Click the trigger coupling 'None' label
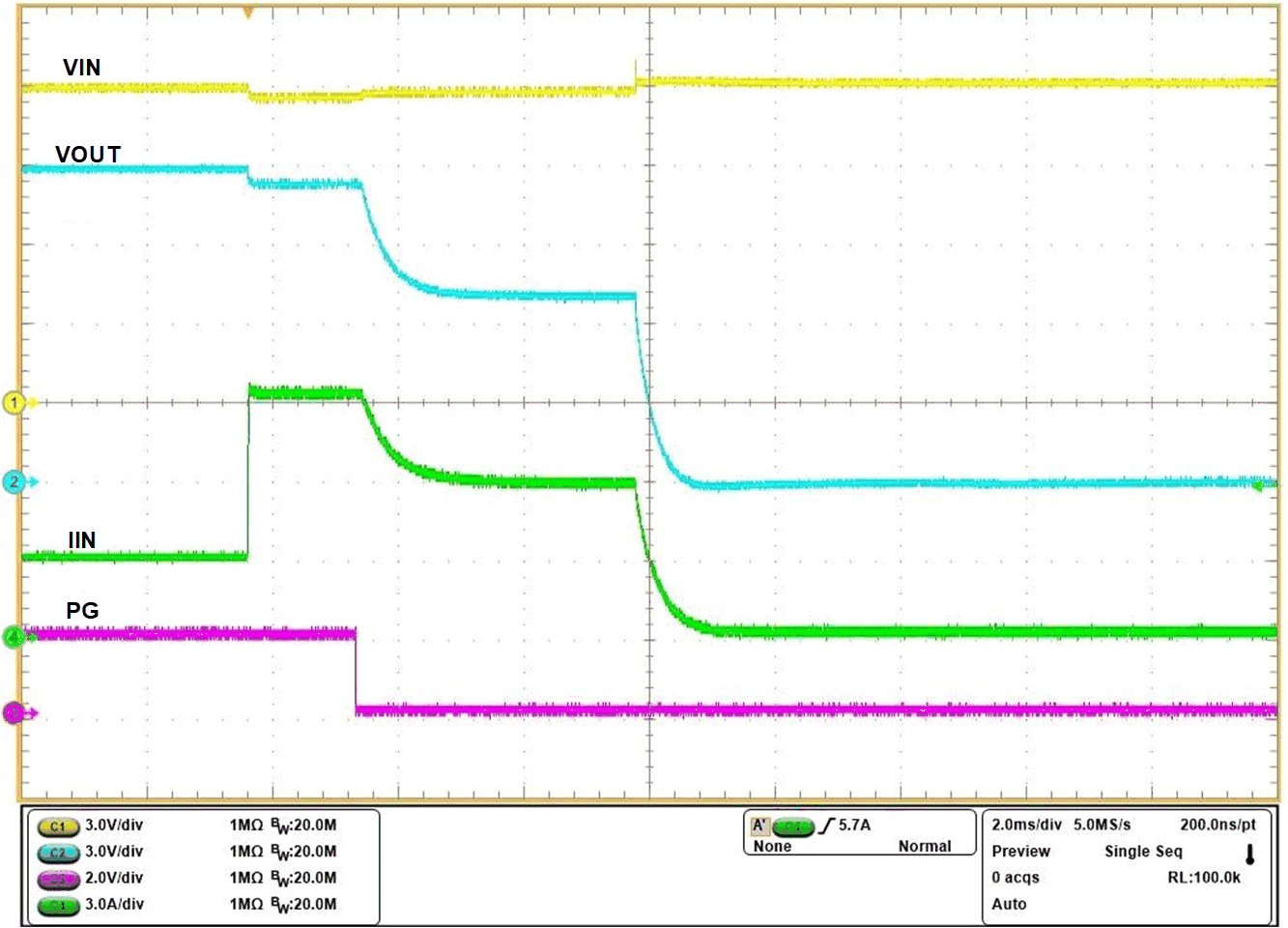Screen dimensions: 1288x928 (x=772, y=847)
